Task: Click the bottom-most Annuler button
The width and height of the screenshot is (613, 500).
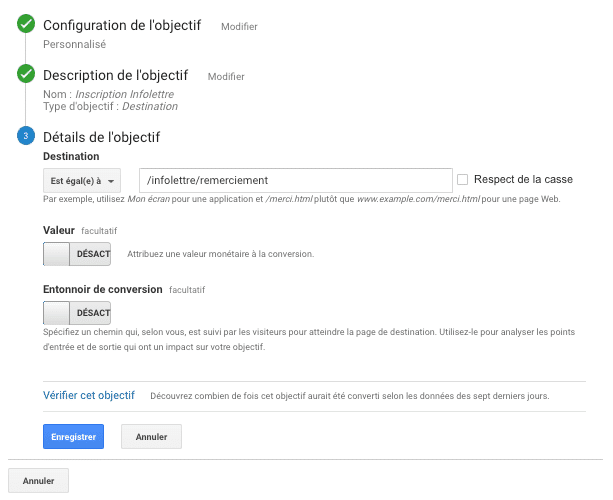Action: [39, 481]
